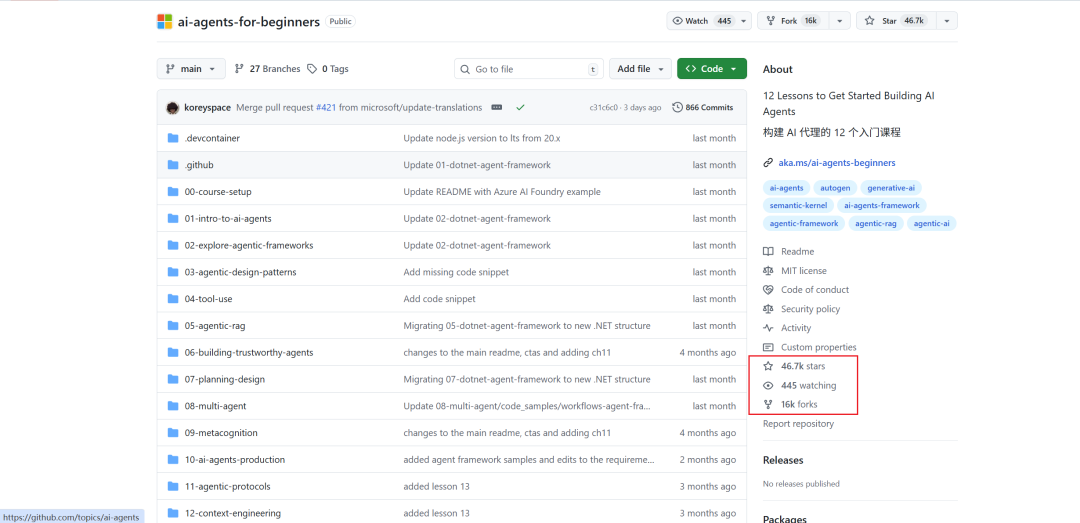Click the scale icon beside Security policy

[768, 309]
